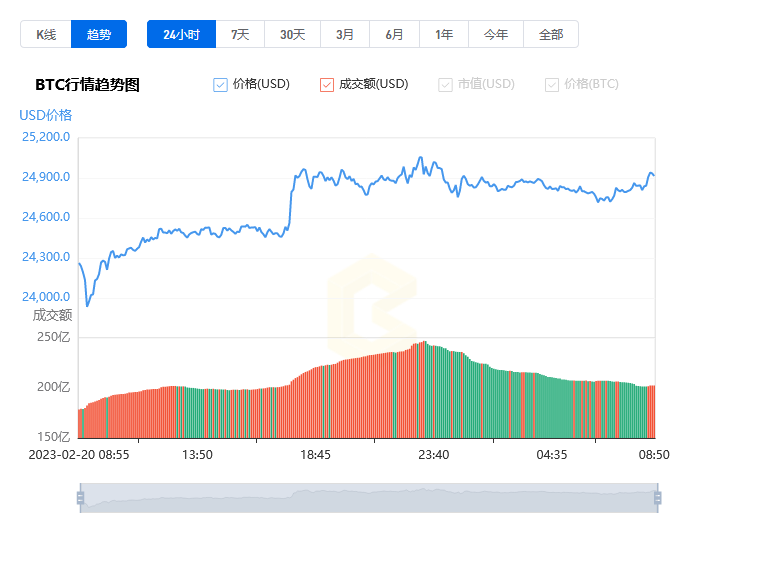
Task: Click the 24,300.0 price axis label
Action: 46,257
